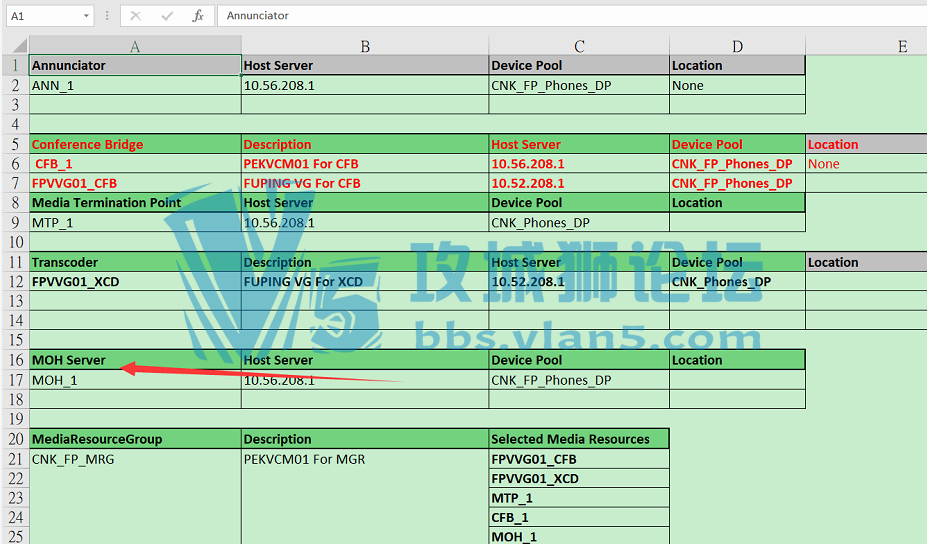Select column C header
Image resolution: width=927 pixels, height=544 pixels.
coord(579,46)
